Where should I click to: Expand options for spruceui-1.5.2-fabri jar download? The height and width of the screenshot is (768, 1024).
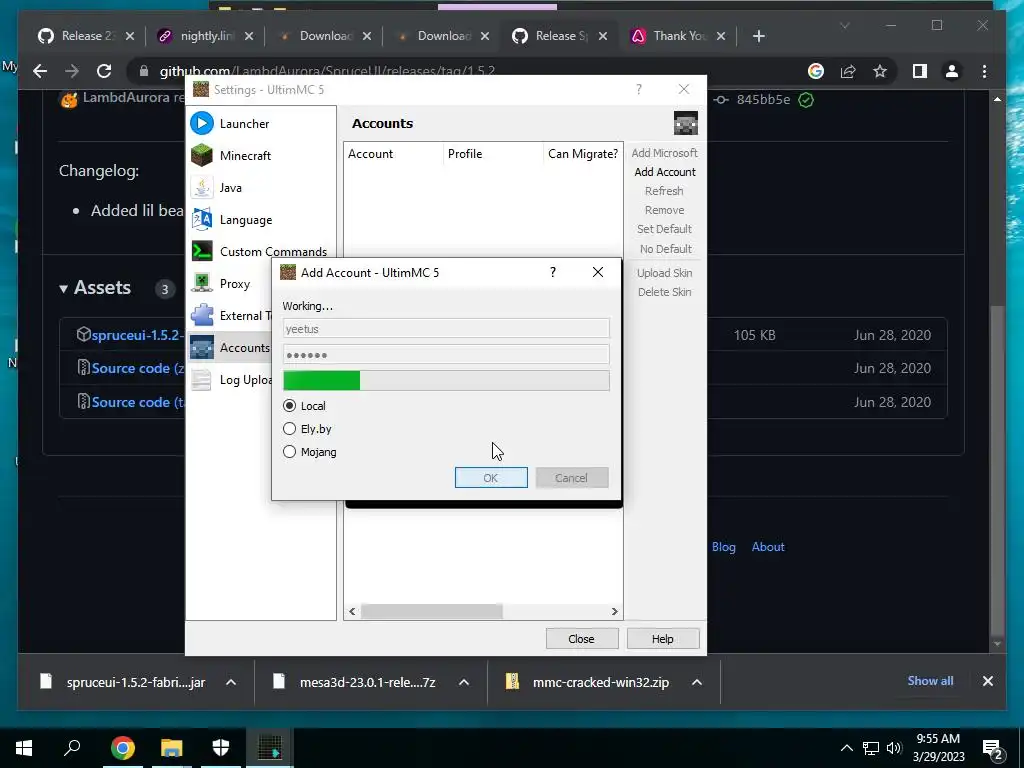[231, 682]
